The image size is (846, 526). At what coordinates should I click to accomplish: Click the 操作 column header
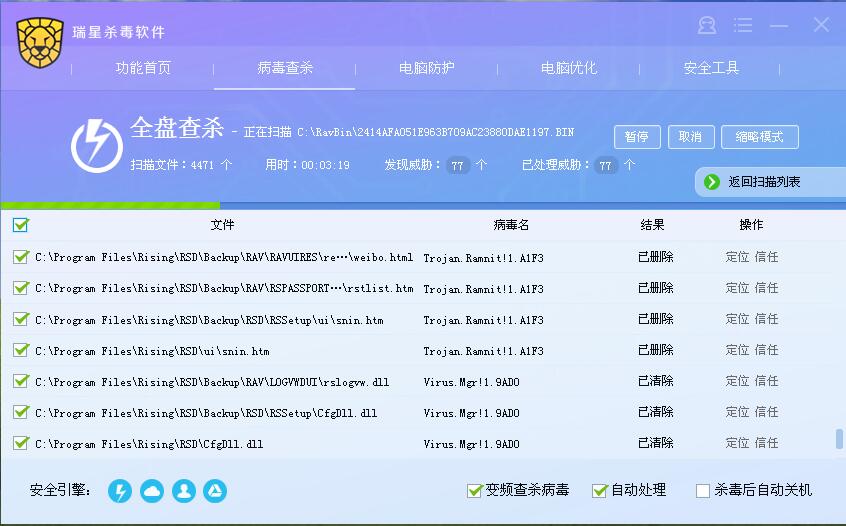(x=751, y=225)
